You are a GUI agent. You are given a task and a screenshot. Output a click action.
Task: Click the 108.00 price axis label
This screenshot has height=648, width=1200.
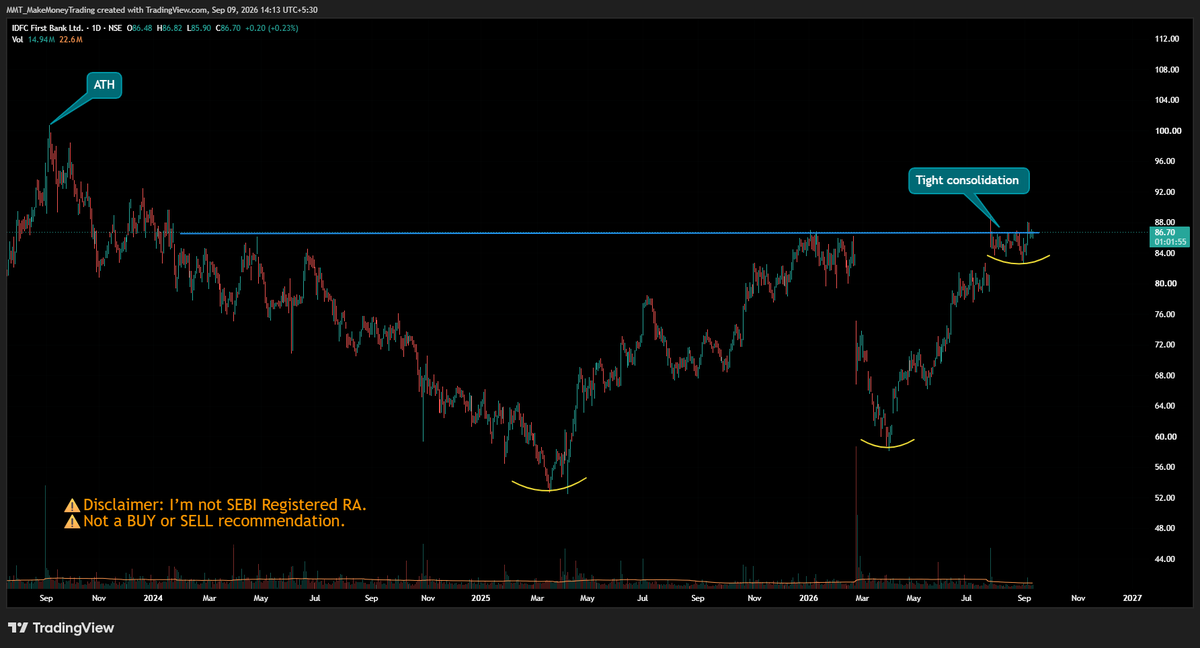pyautogui.click(x=1169, y=70)
